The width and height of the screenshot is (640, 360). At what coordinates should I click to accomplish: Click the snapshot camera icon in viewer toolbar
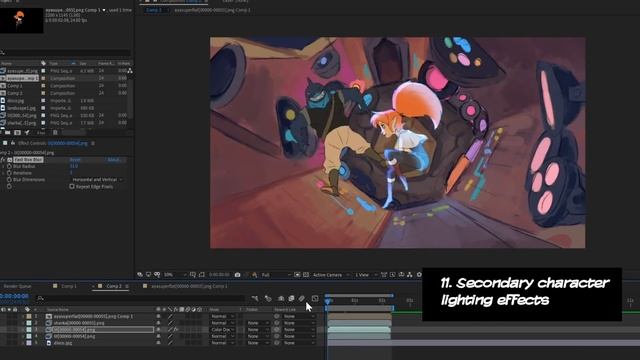pos(237,275)
